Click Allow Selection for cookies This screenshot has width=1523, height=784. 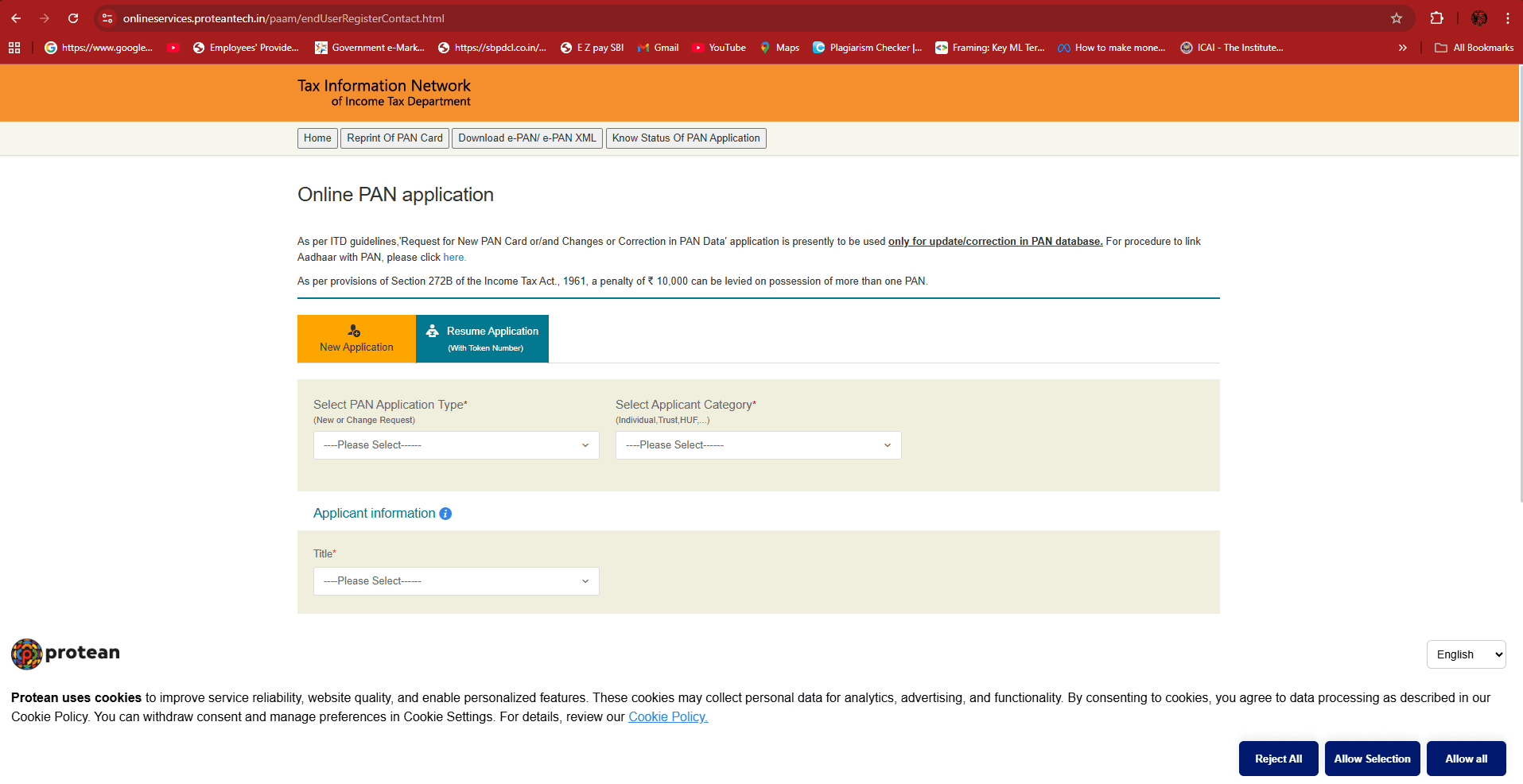[1371, 758]
